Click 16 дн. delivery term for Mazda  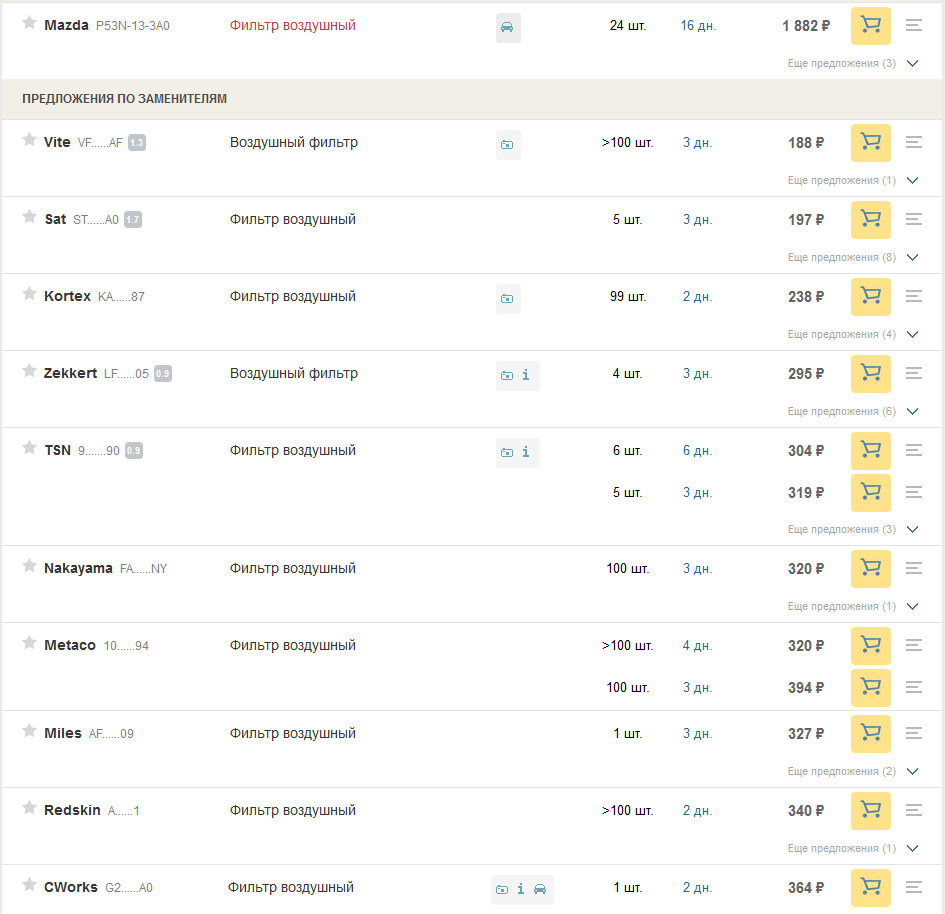click(696, 25)
